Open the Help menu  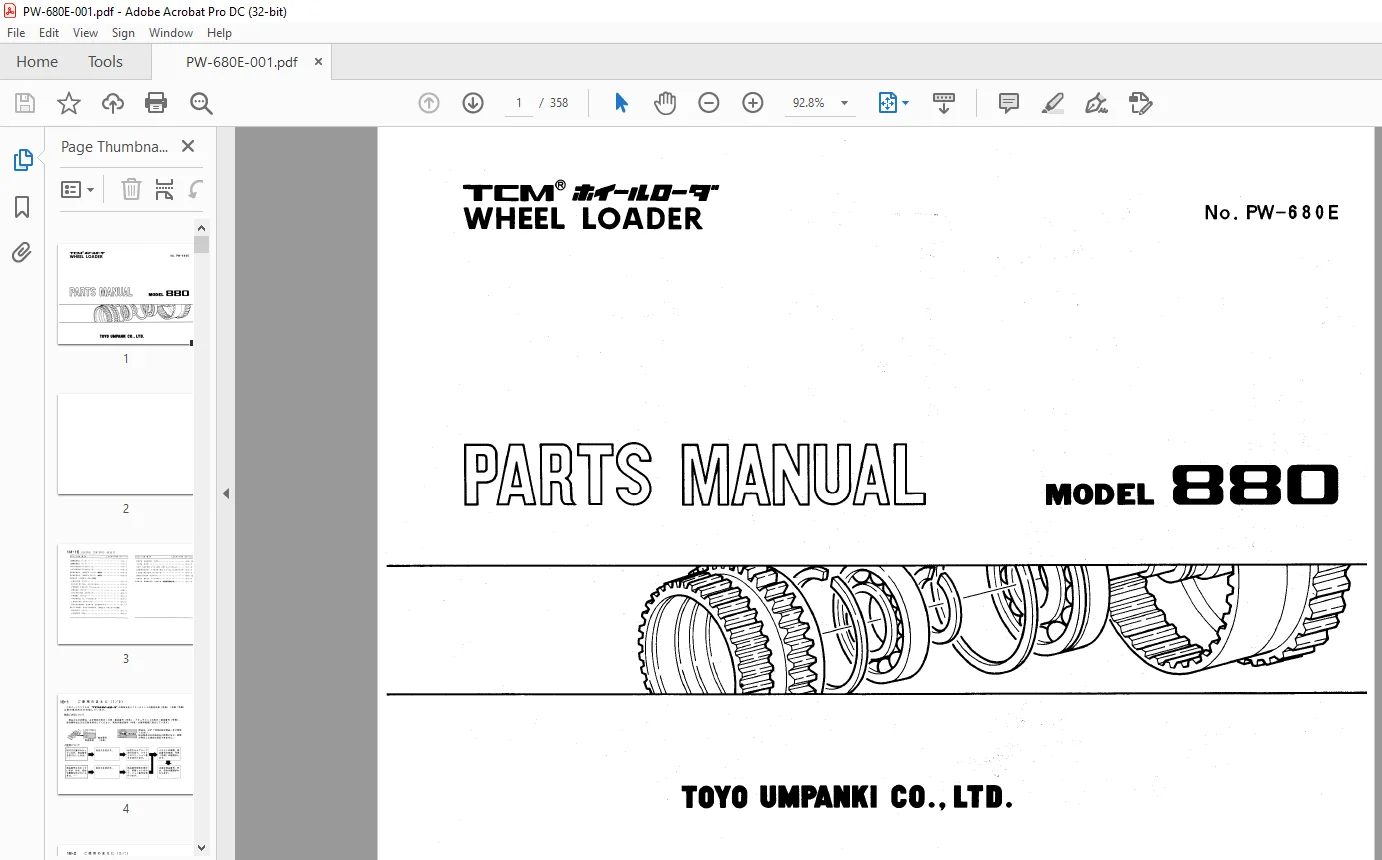tap(219, 33)
